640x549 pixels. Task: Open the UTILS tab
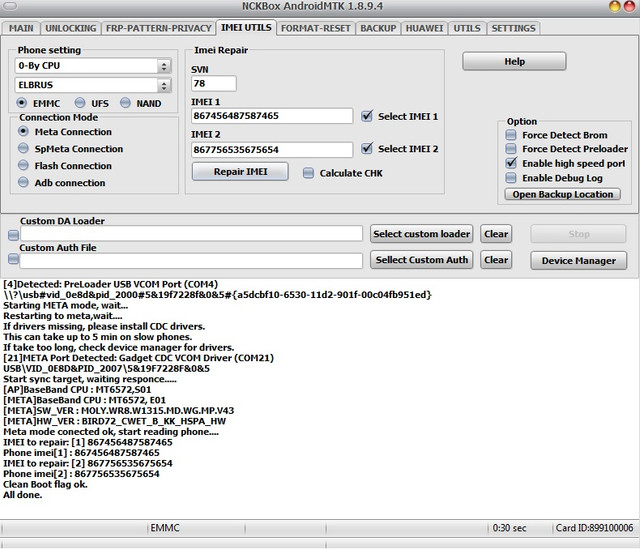(467, 28)
